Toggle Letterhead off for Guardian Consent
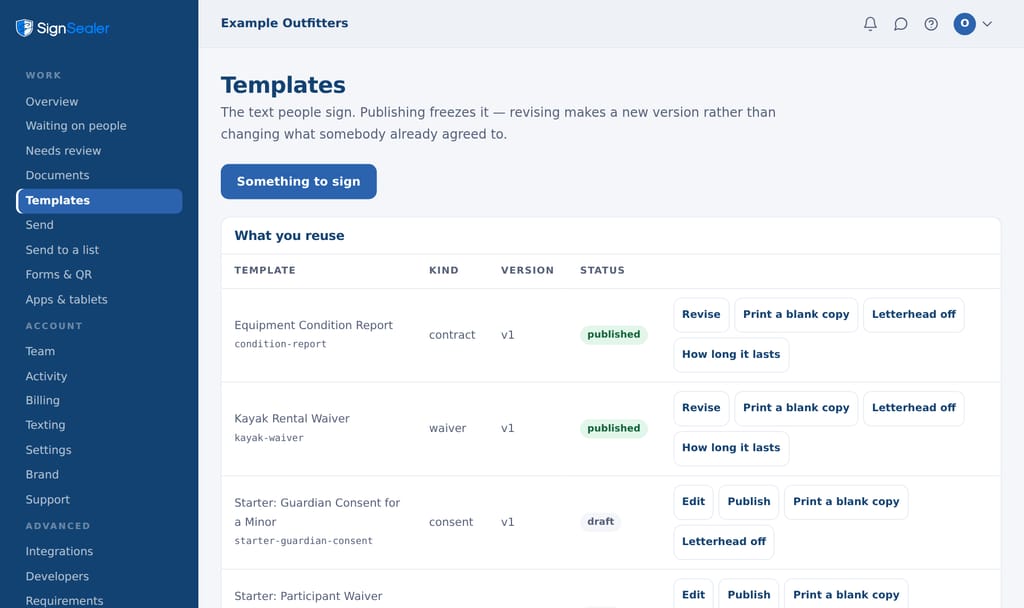 pyautogui.click(x=724, y=541)
